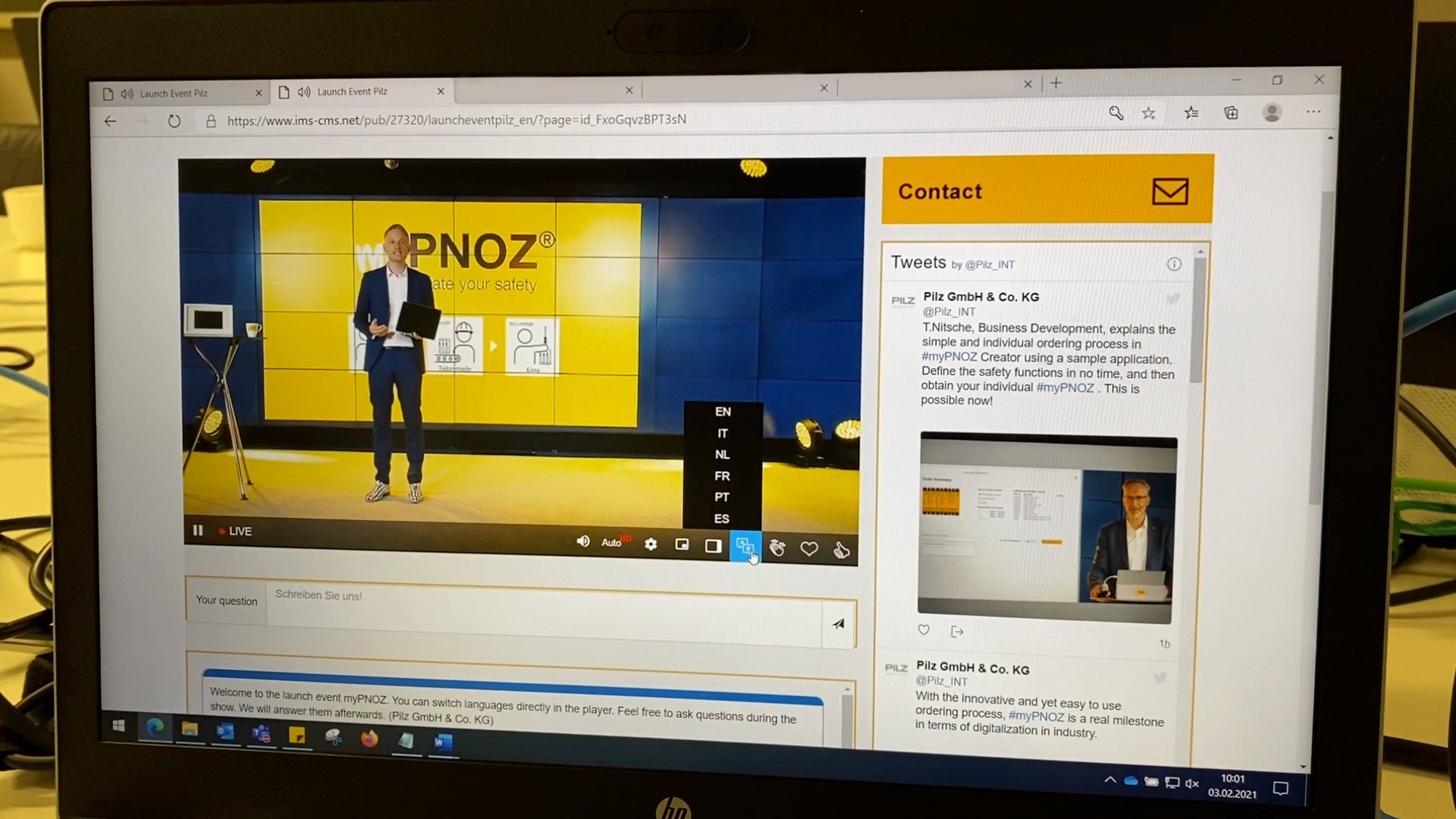
Task: Open the favorites list
Action: (x=1191, y=112)
